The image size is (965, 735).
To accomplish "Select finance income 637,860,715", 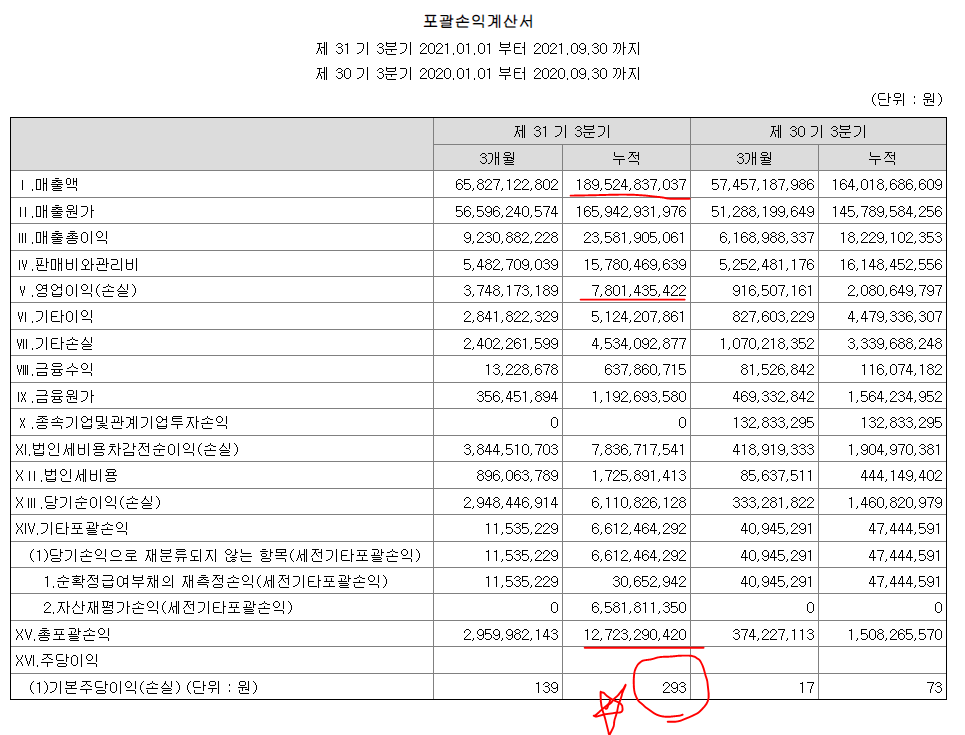I will point(646,370).
